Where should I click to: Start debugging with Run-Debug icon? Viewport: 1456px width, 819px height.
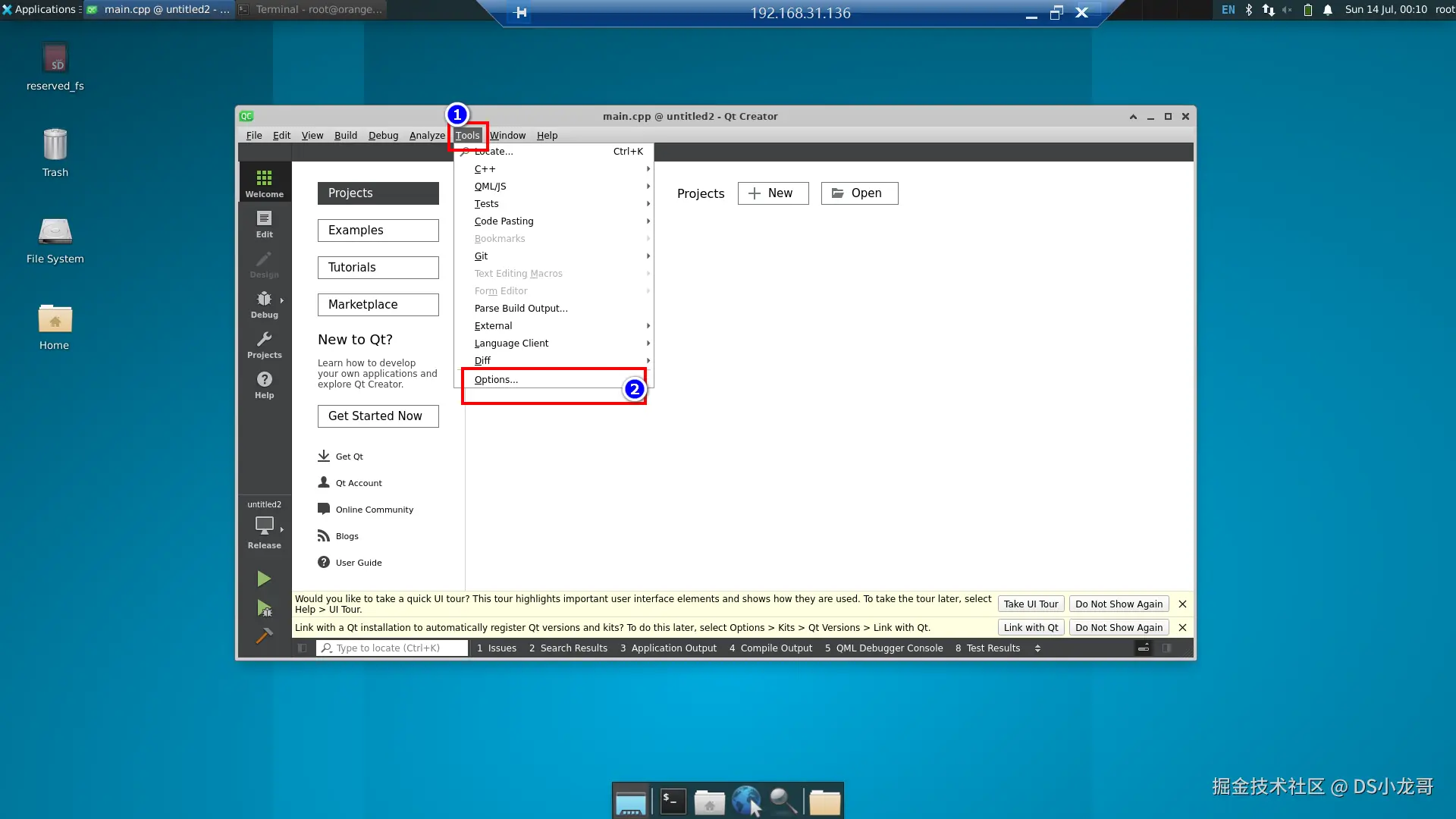pos(264,608)
